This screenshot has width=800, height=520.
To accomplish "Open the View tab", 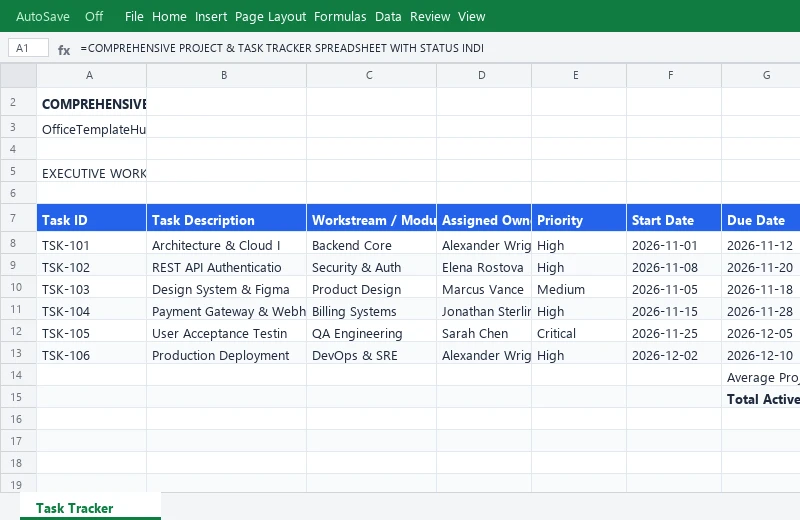I will coord(471,16).
